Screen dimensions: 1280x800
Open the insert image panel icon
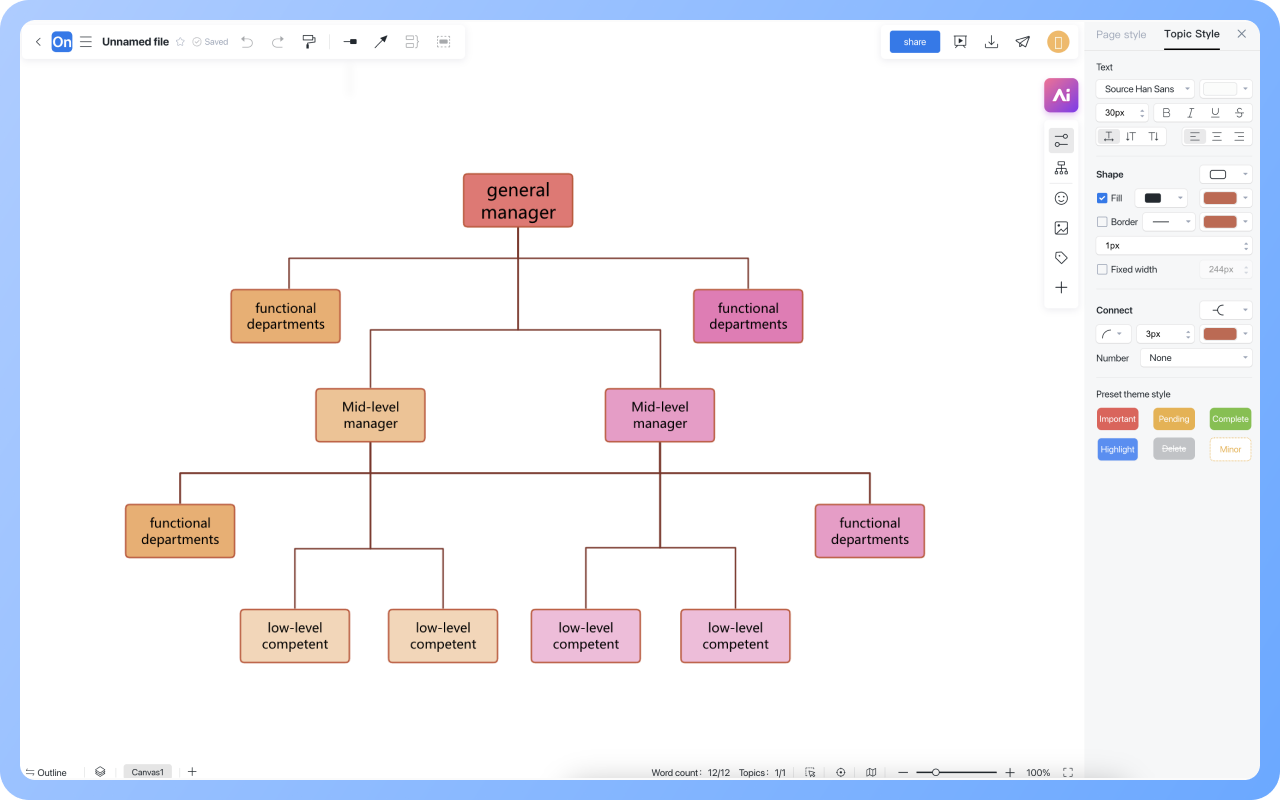click(1061, 228)
